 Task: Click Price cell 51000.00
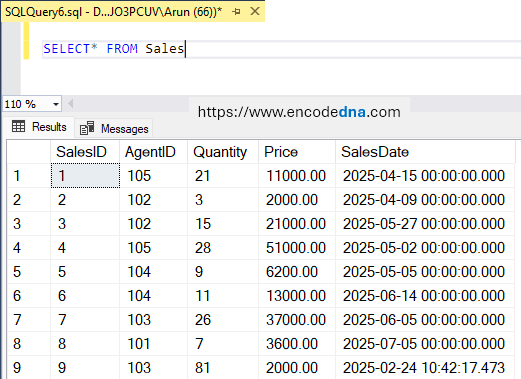pyautogui.click(x=297, y=248)
